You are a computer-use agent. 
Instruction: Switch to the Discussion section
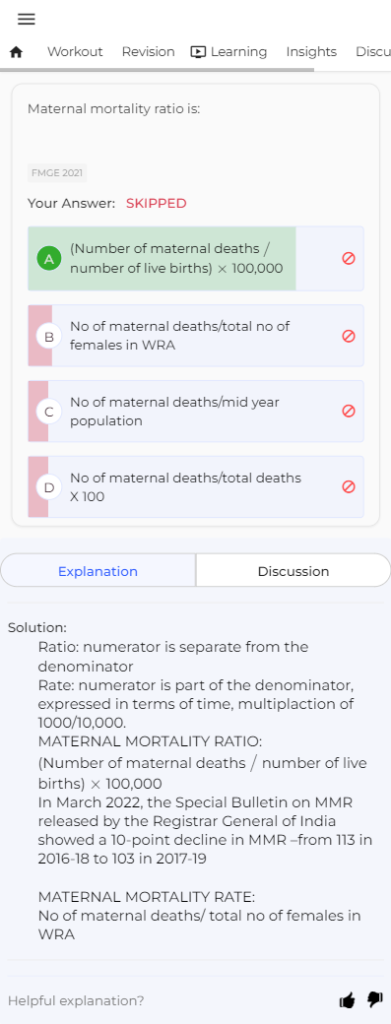coord(293,571)
